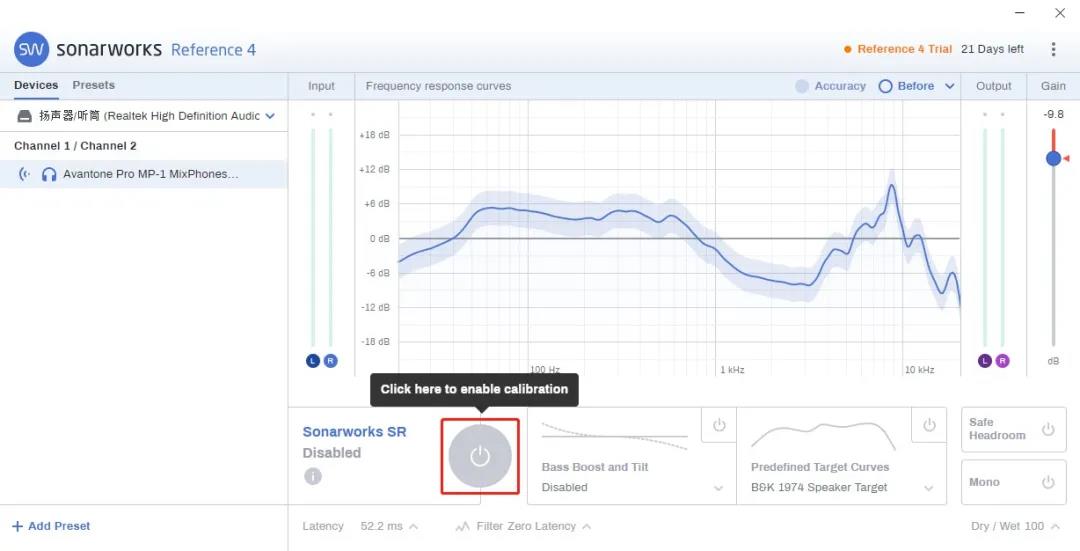Click the target curve preview graphic
This screenshot has width=1080, height=551.
pyautogui.click(x=823, y=436)
